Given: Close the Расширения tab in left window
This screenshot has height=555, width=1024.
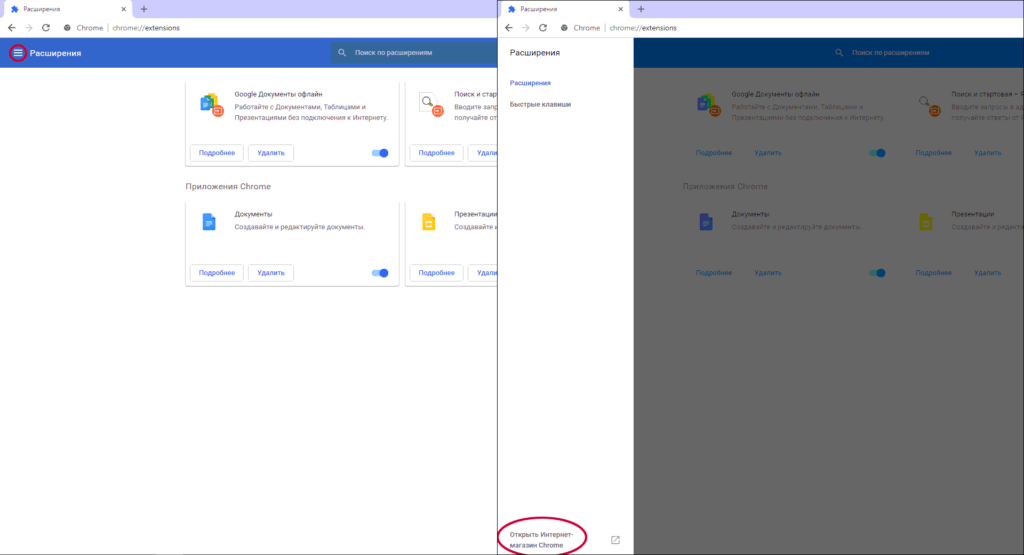Looking at the screenshot, I should coord(122,9).
